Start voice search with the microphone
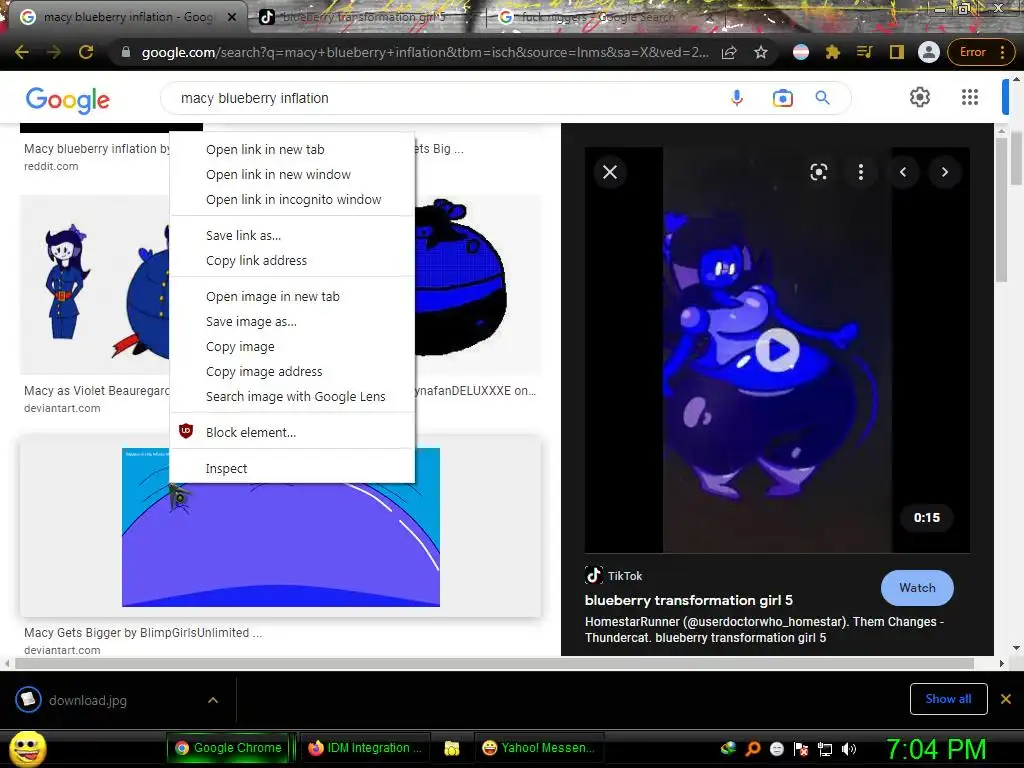This screenshot has width=1024, height=768. point(737,98)
